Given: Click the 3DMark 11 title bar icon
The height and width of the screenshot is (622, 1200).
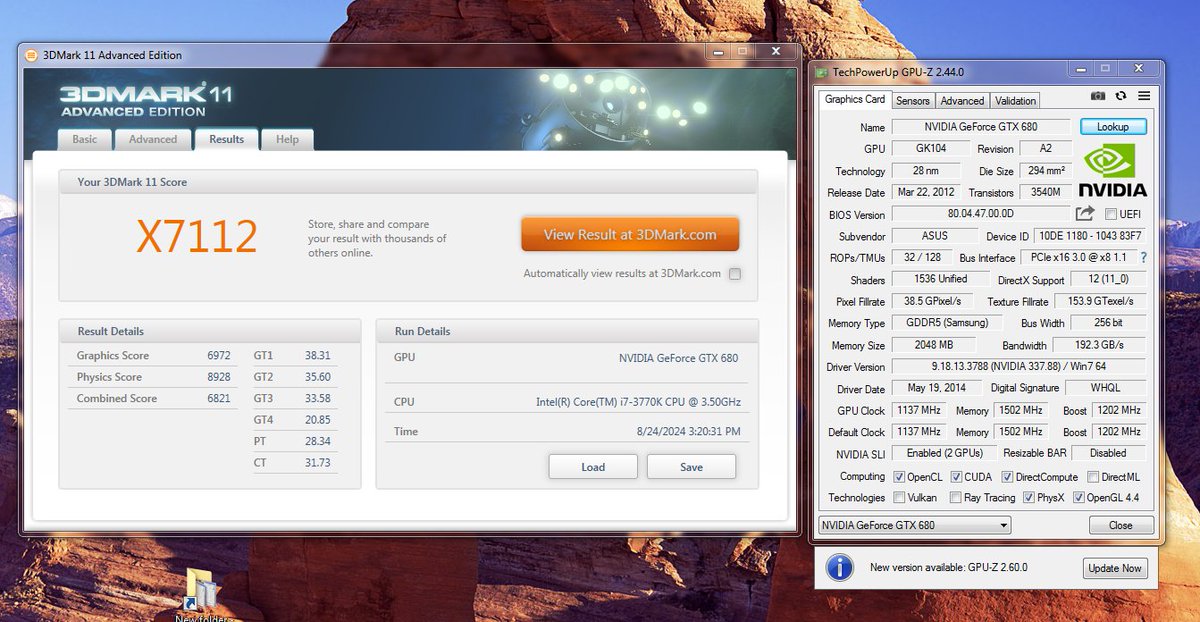Looking at the screenshot, I should pyautogui.click(x=31, y=55).
